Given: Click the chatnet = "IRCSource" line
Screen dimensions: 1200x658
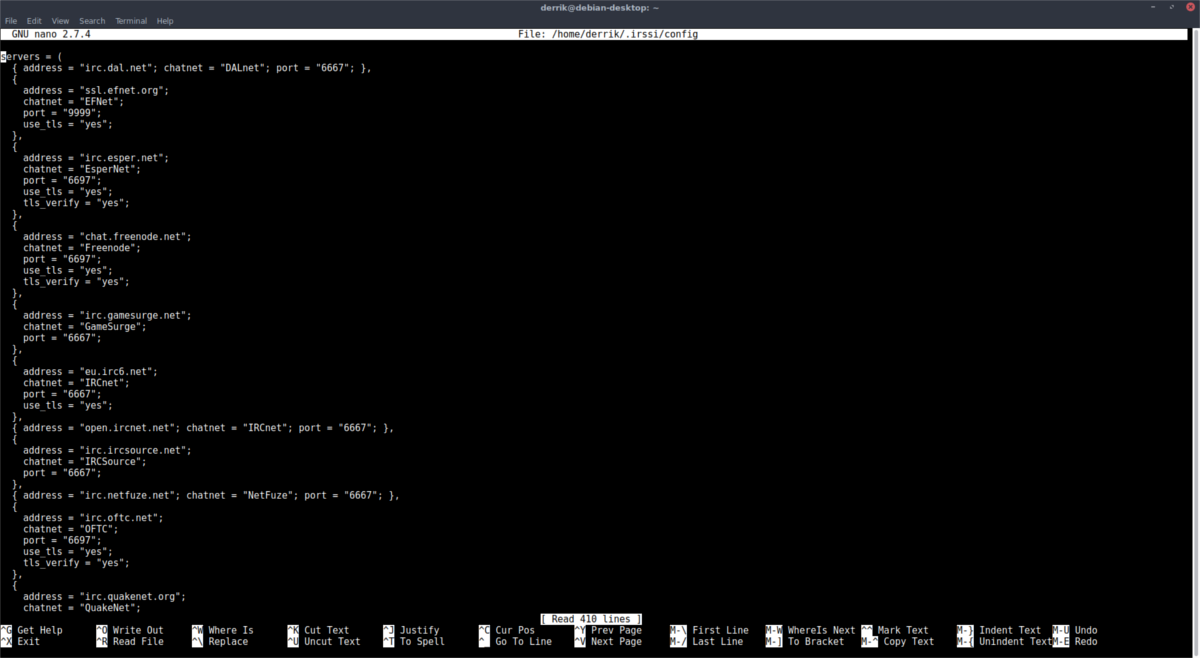Looking at the screenshot, I should click(x=85, y=462).
